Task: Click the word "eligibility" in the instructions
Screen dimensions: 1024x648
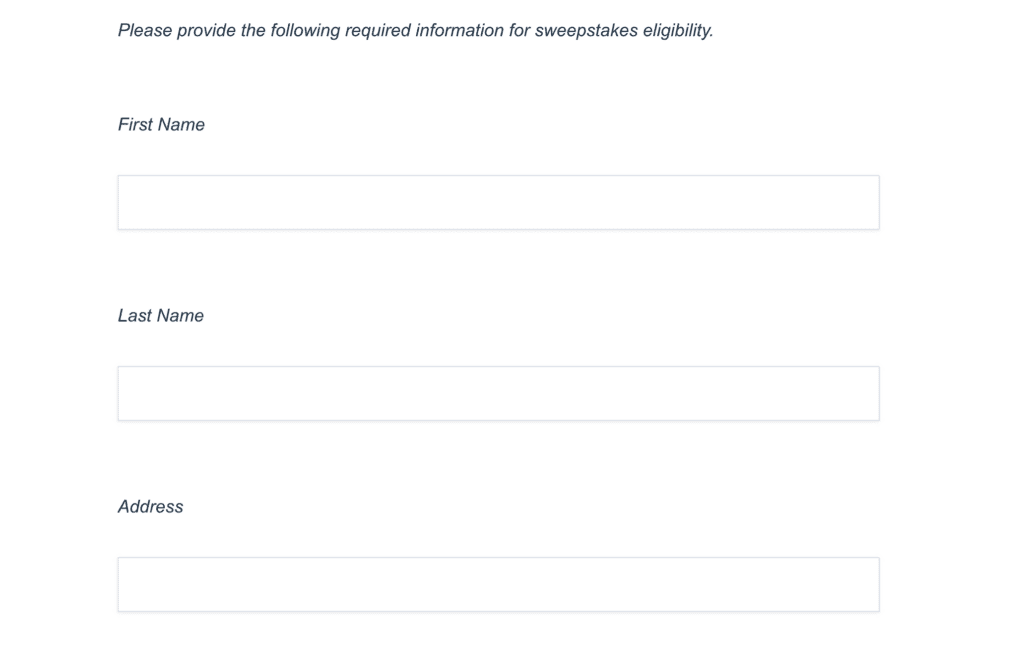Action: 678,31
